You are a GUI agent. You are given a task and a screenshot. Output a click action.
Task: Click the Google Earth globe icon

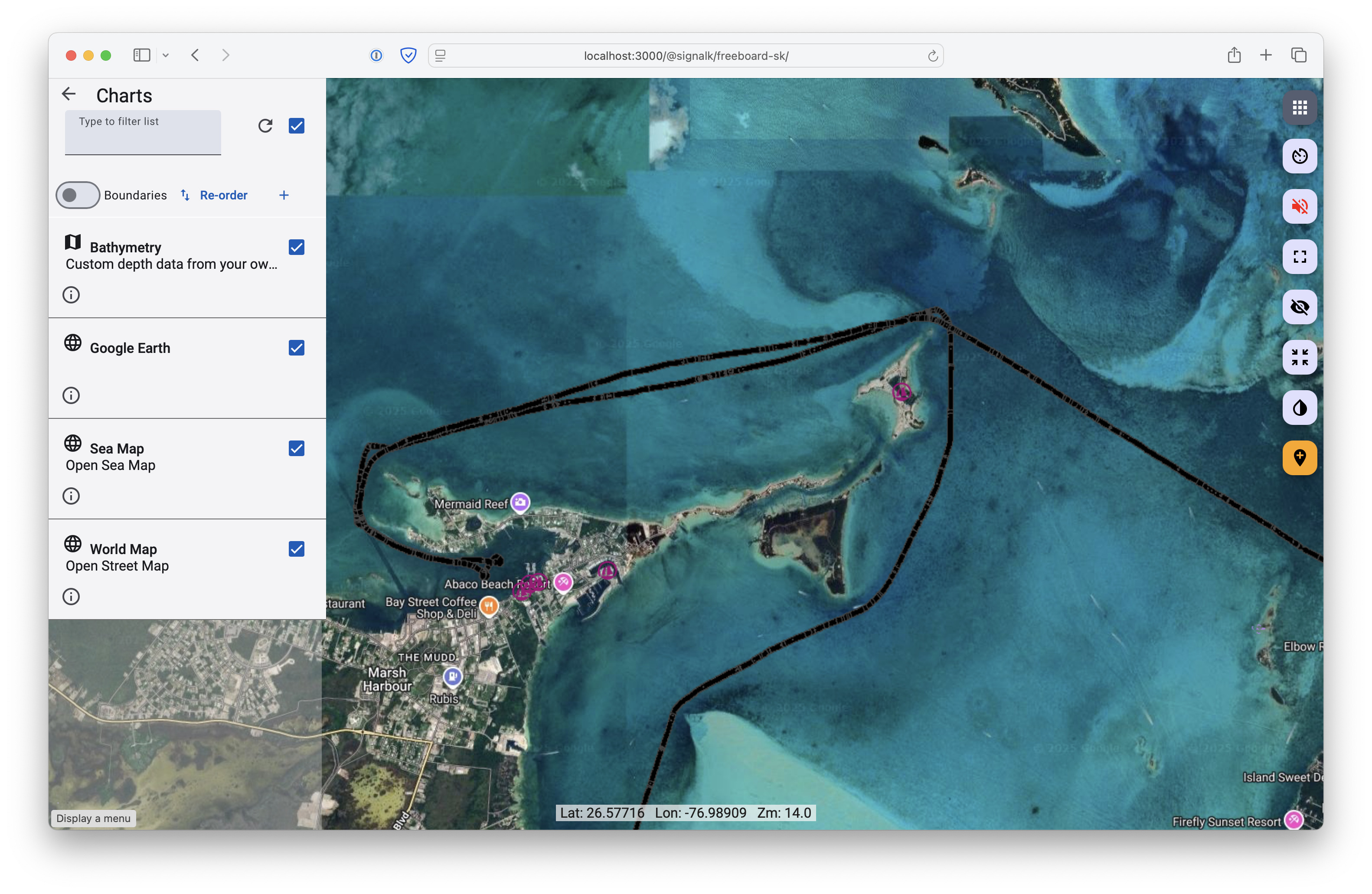(73, 343)
